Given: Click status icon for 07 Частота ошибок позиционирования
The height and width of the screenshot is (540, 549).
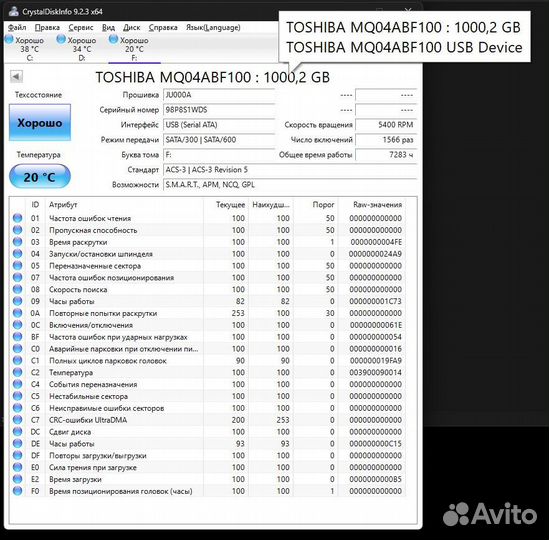Looking at the screenshot, I should pos(18,278).
